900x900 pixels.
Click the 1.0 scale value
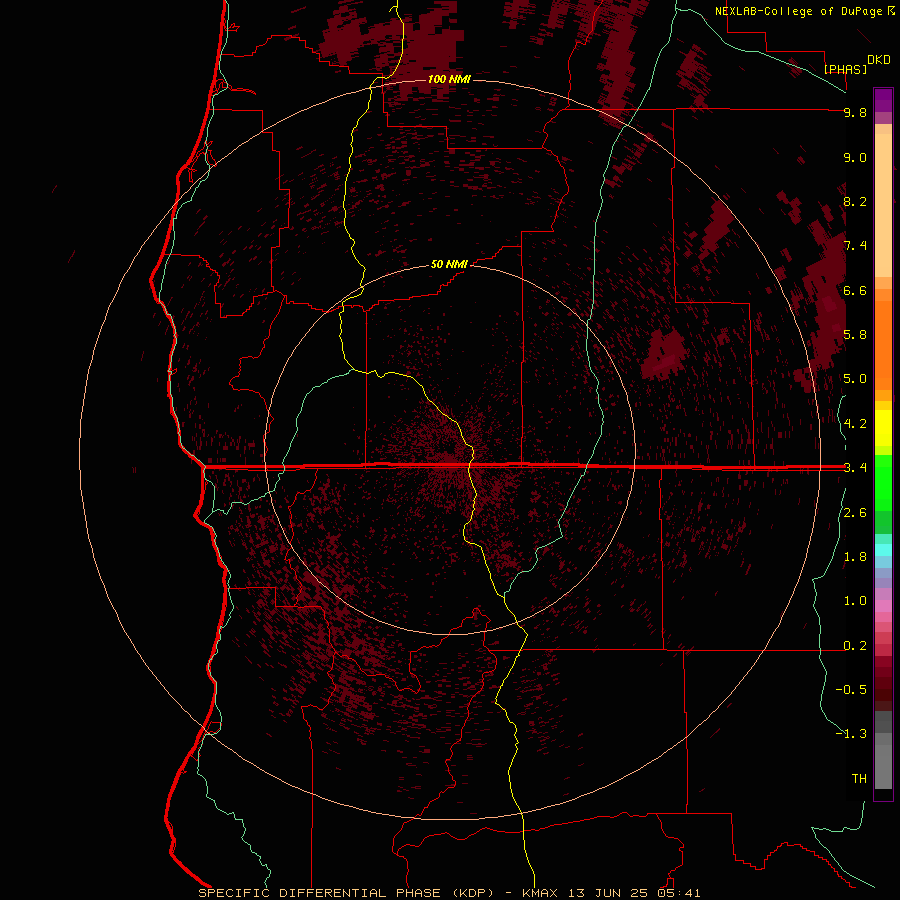click(855, 601)
